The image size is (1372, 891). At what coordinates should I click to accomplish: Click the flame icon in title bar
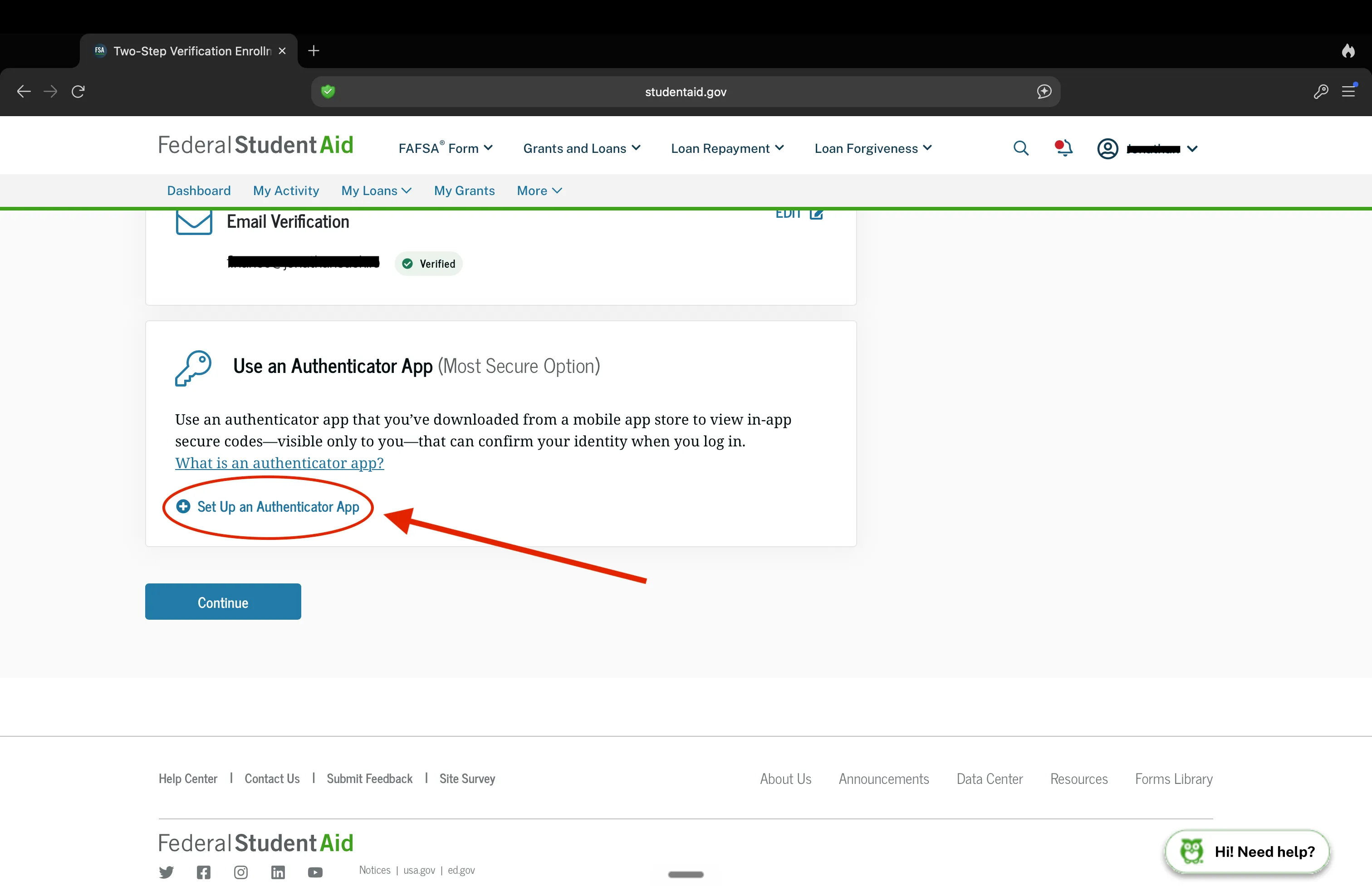tap(1348, 51)
